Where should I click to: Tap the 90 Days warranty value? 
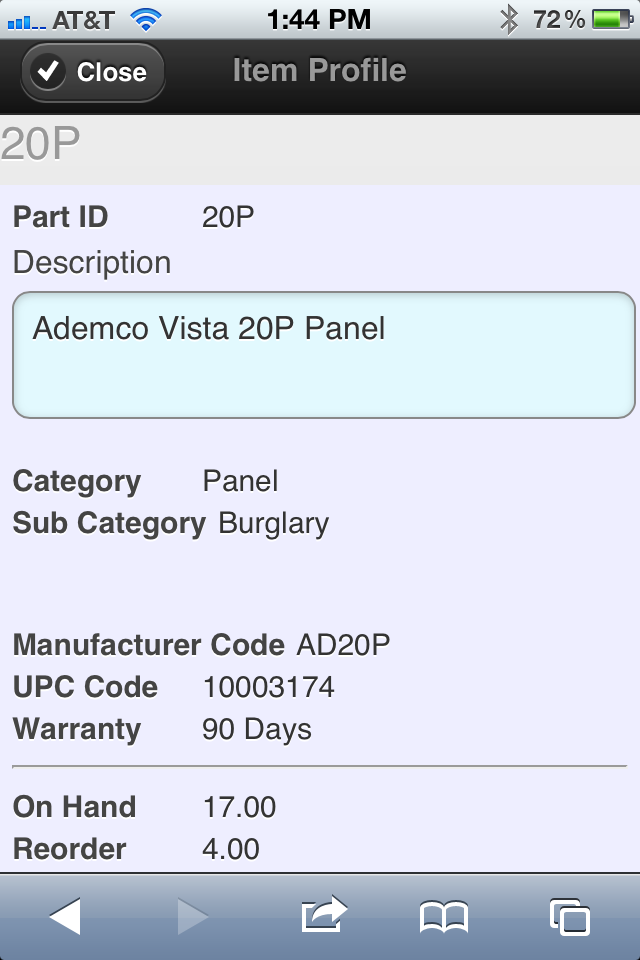tap(257, 730)
